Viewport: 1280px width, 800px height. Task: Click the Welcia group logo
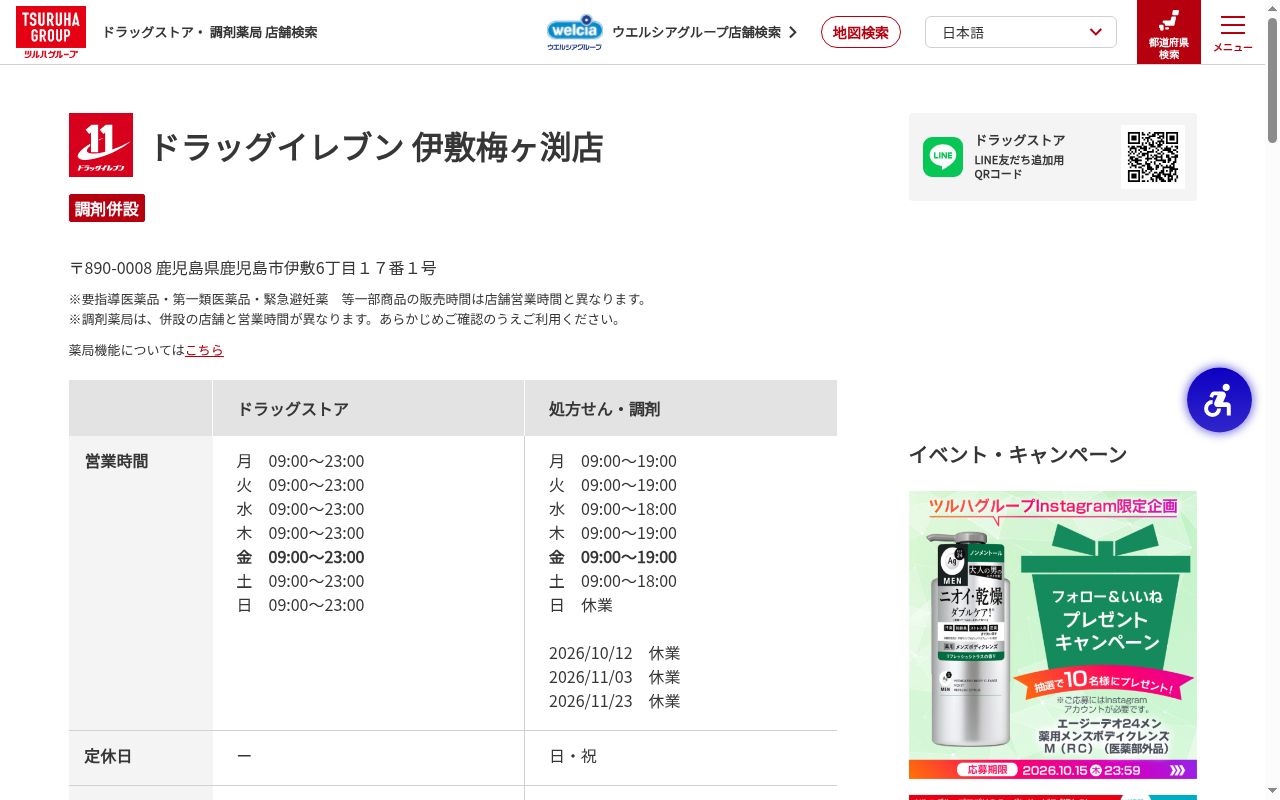coord(575,32)
